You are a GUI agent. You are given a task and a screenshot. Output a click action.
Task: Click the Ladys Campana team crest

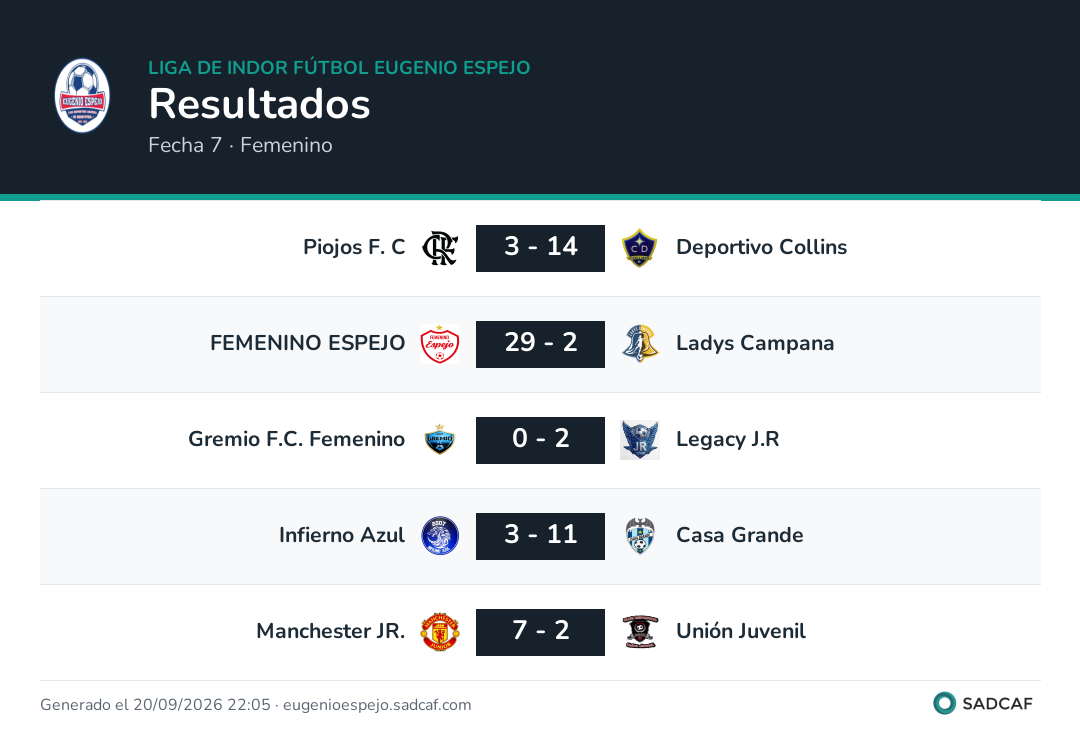[640, 344]
